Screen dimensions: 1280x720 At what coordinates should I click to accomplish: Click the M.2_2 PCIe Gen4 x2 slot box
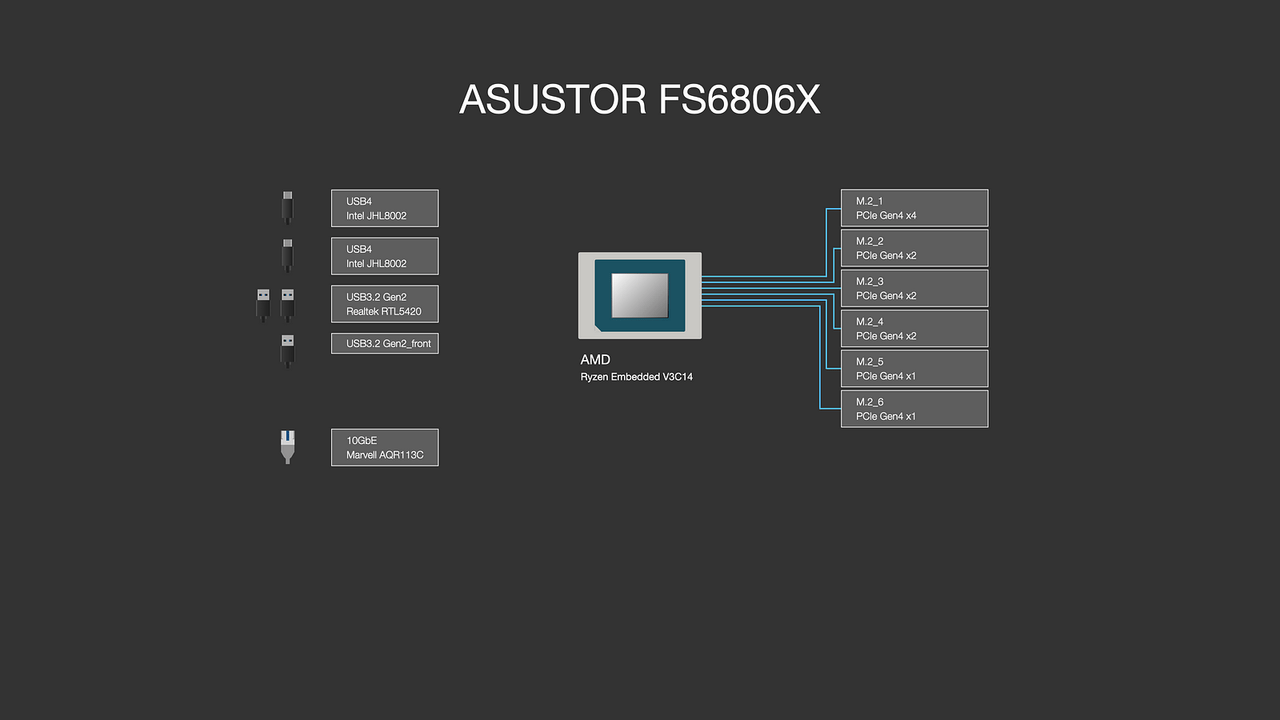point(914,247)
